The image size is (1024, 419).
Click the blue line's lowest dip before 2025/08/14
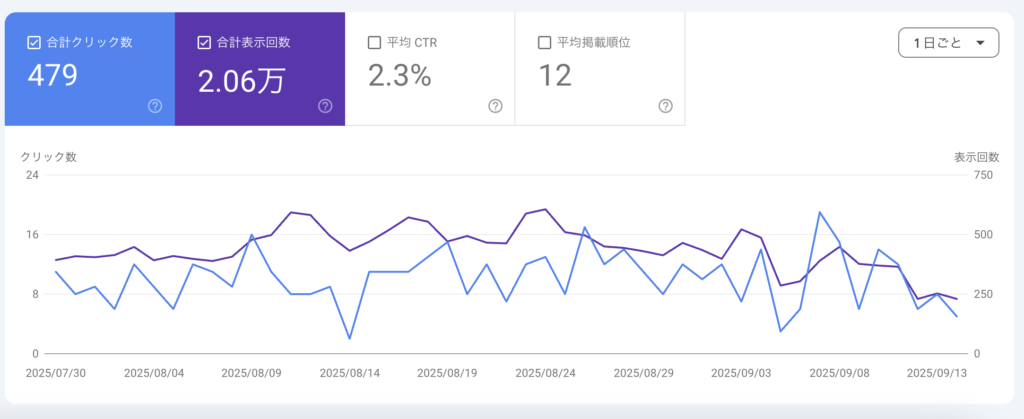[349, 339]
